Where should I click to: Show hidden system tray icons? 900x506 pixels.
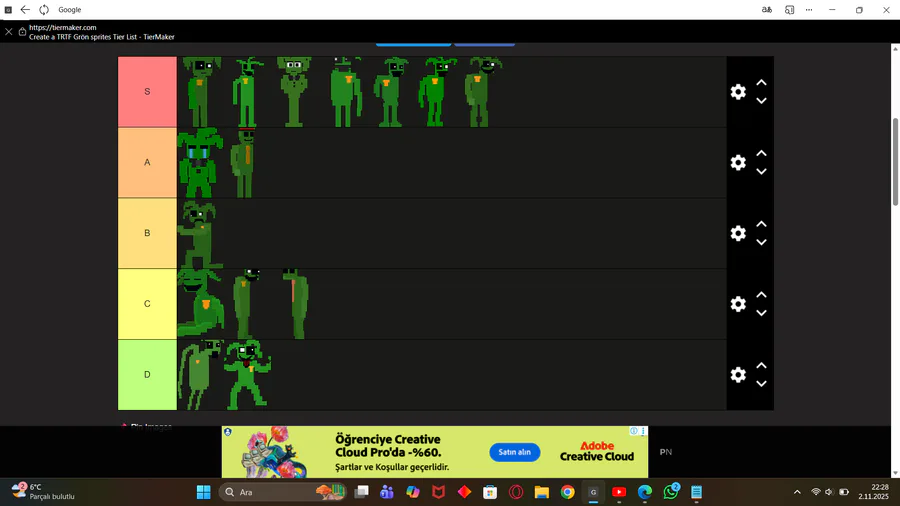[x=797, y=492]
